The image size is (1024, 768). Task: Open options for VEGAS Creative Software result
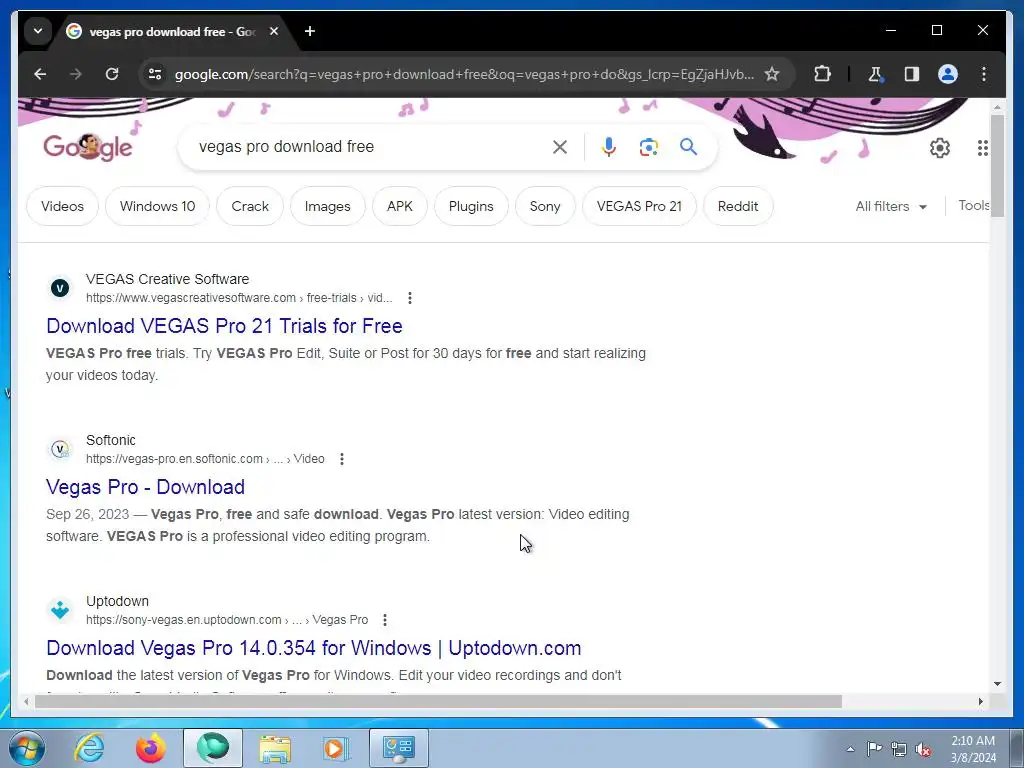coord(409,298)
